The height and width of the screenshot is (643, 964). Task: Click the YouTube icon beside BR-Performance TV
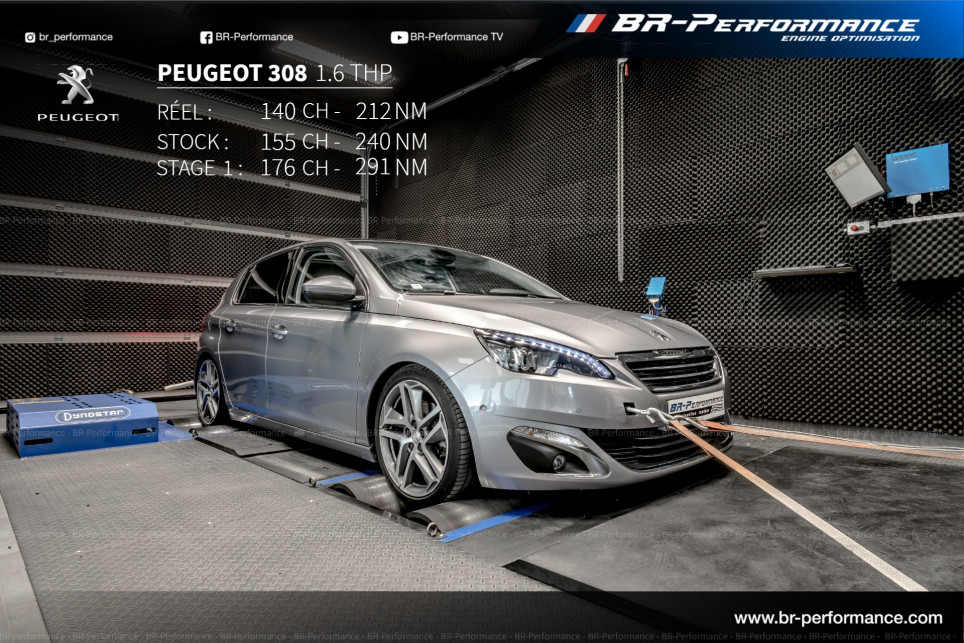[399, 37]
